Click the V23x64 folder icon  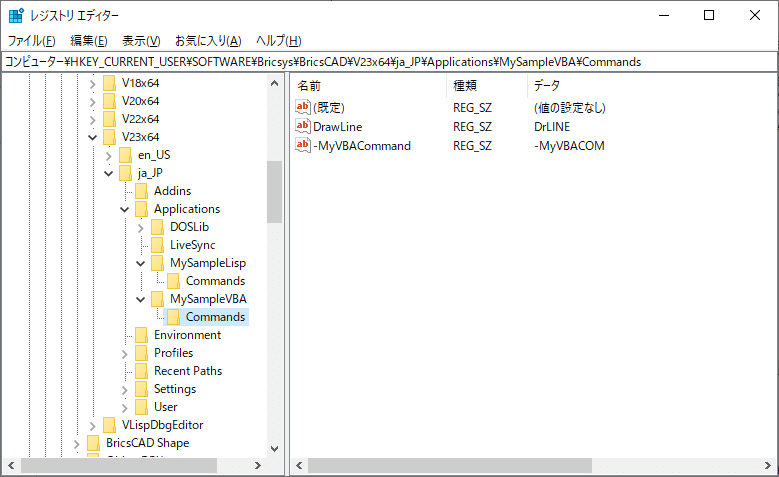click(109, 137)
